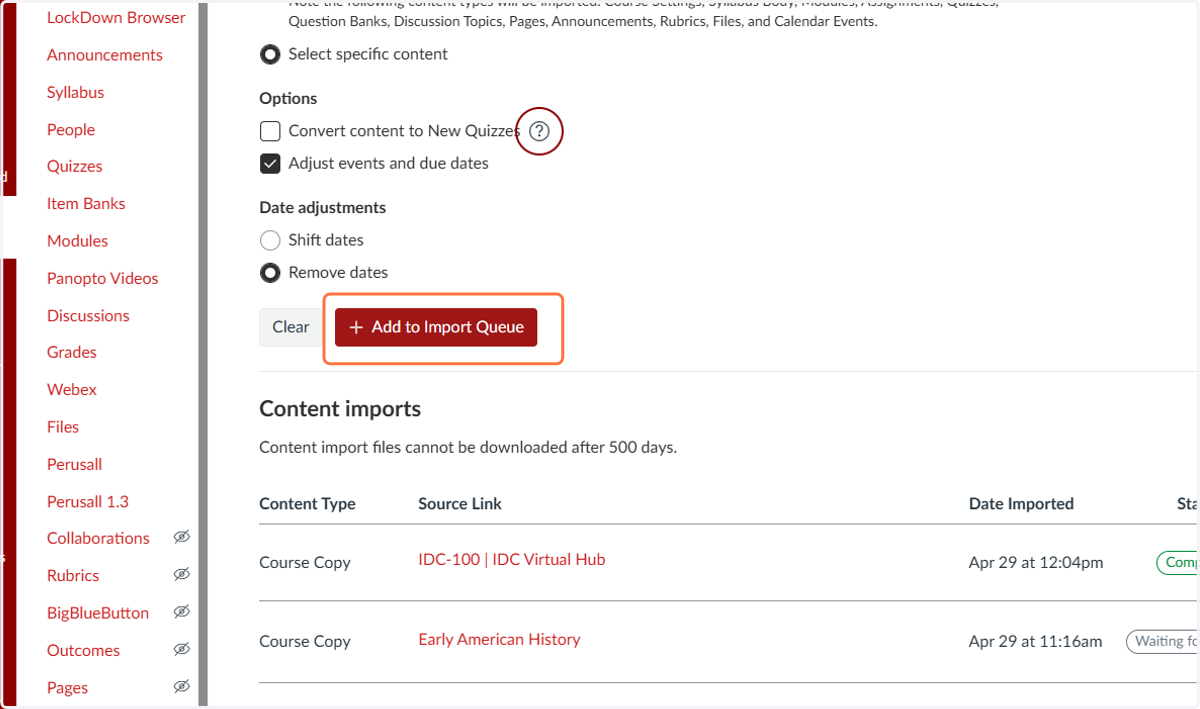
Task: Click the 500 days download notice text
Action: point(468,447)
